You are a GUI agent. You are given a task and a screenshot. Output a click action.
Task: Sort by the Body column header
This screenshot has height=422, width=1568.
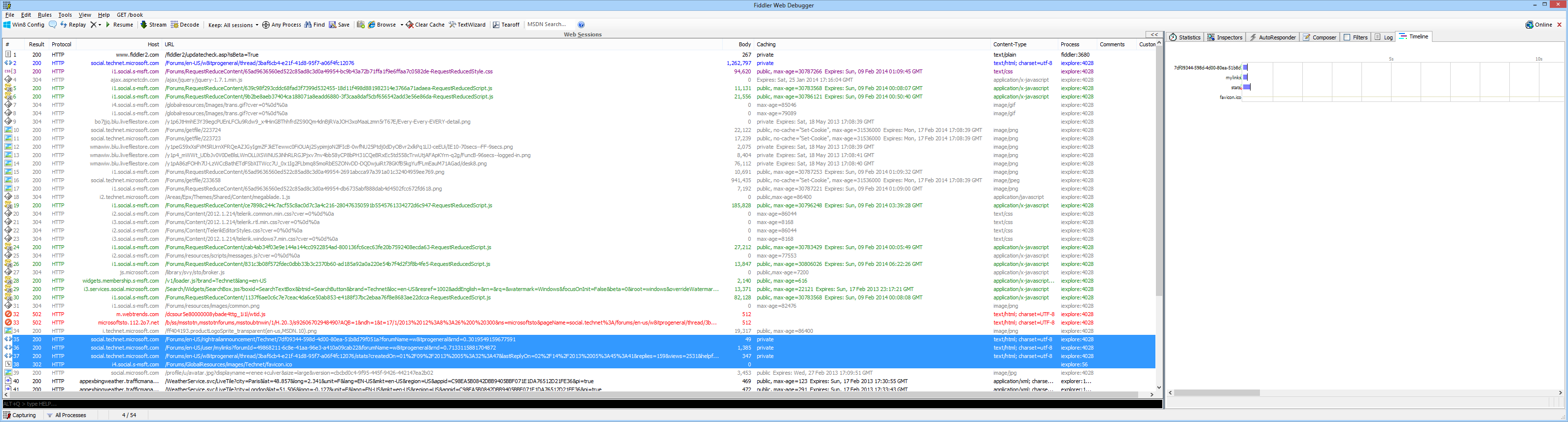point(738,44)
